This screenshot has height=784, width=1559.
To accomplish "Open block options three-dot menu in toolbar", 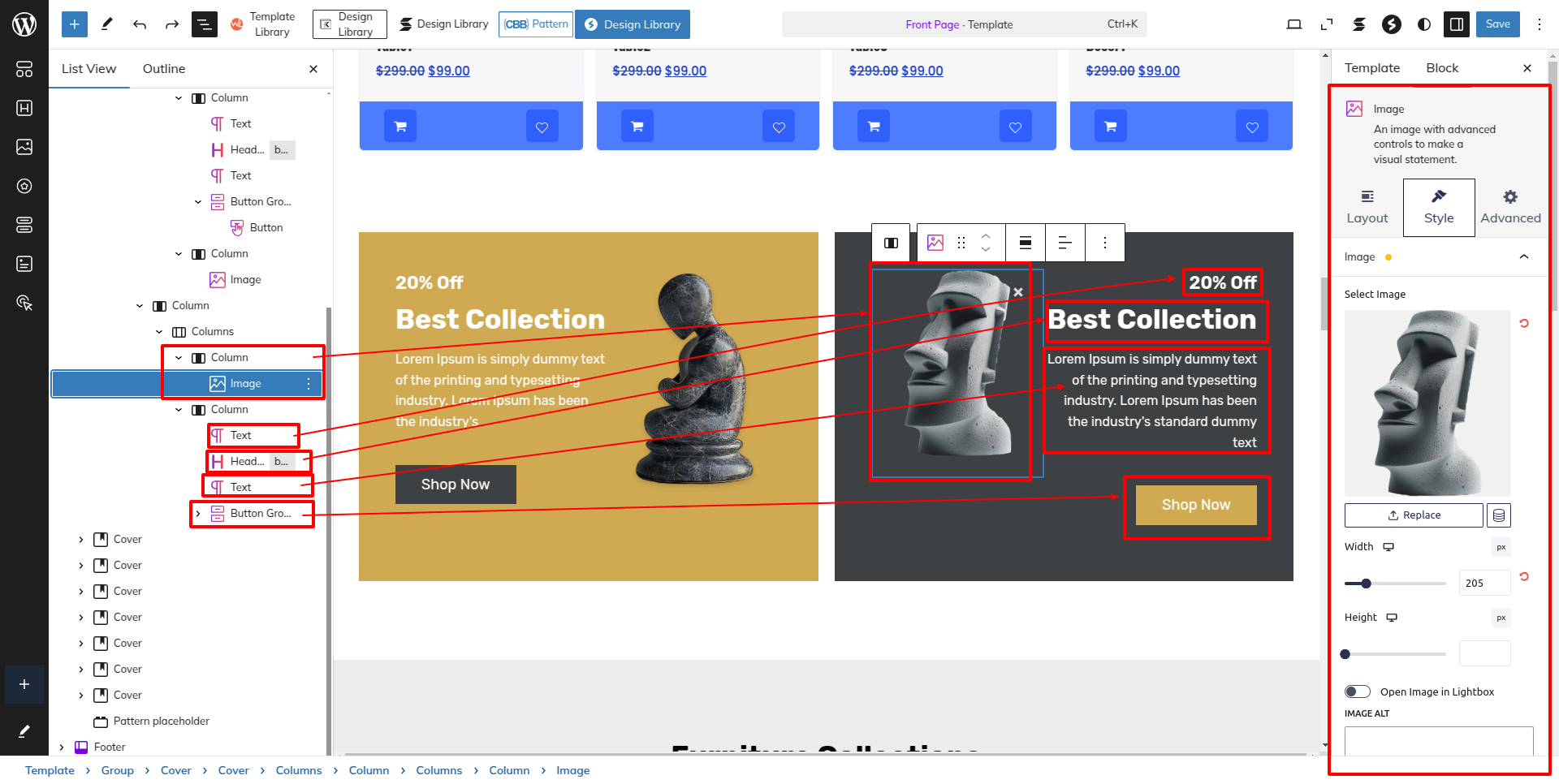I will point(1104,243).
